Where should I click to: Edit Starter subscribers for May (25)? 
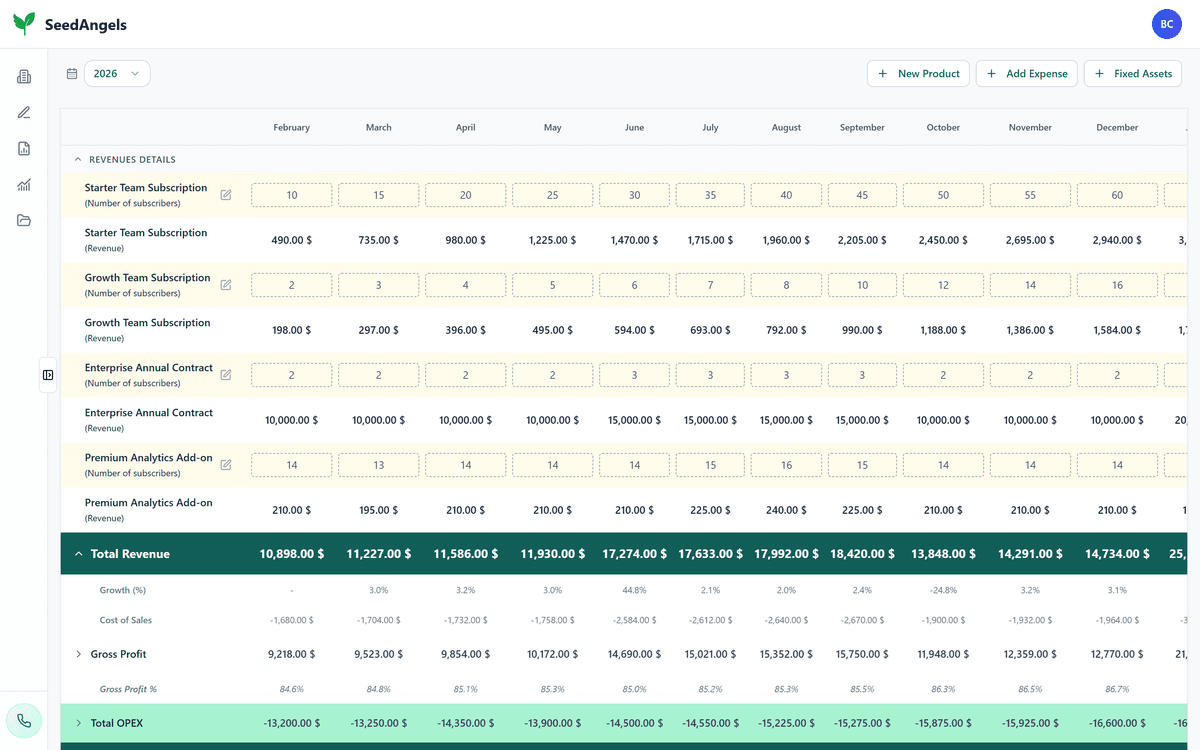tap(553, 195)
